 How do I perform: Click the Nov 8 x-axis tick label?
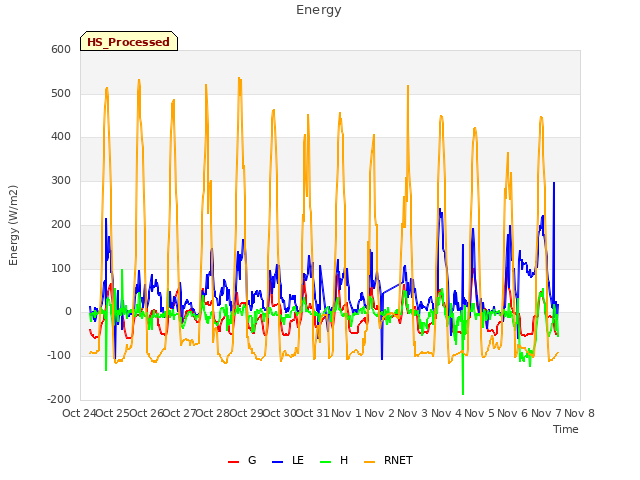click(579, 413)
